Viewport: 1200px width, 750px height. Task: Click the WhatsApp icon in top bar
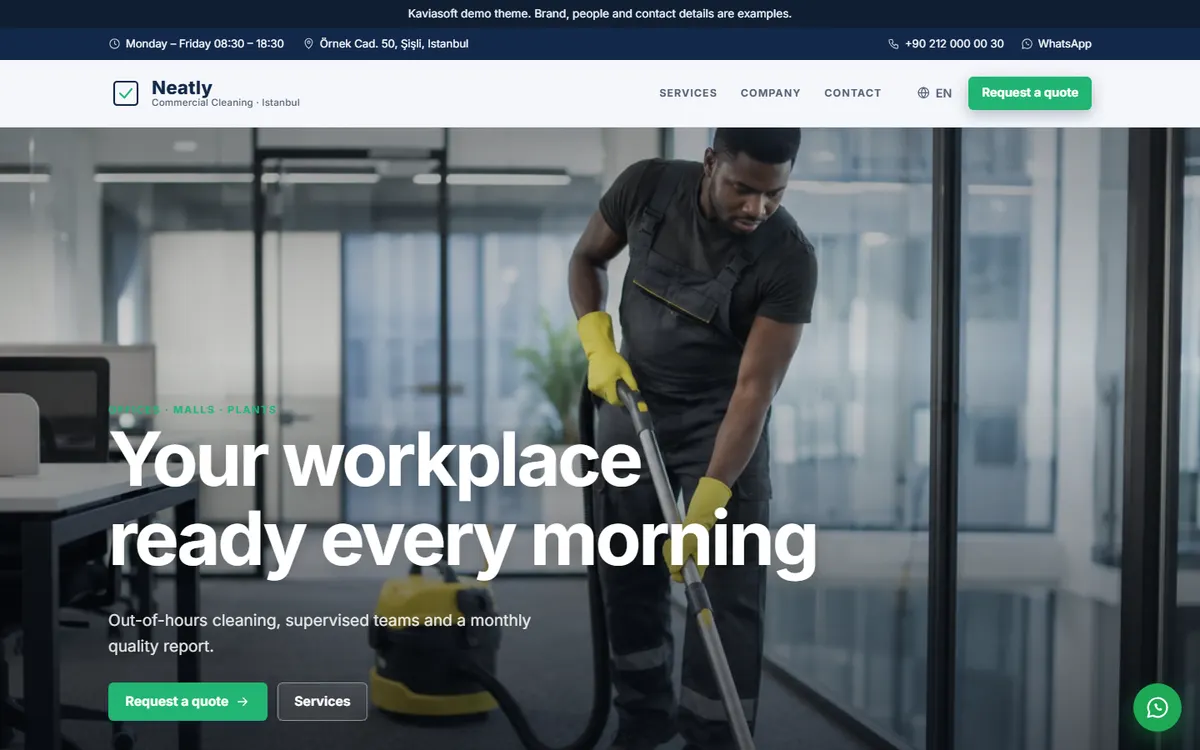pos(1027,44)
